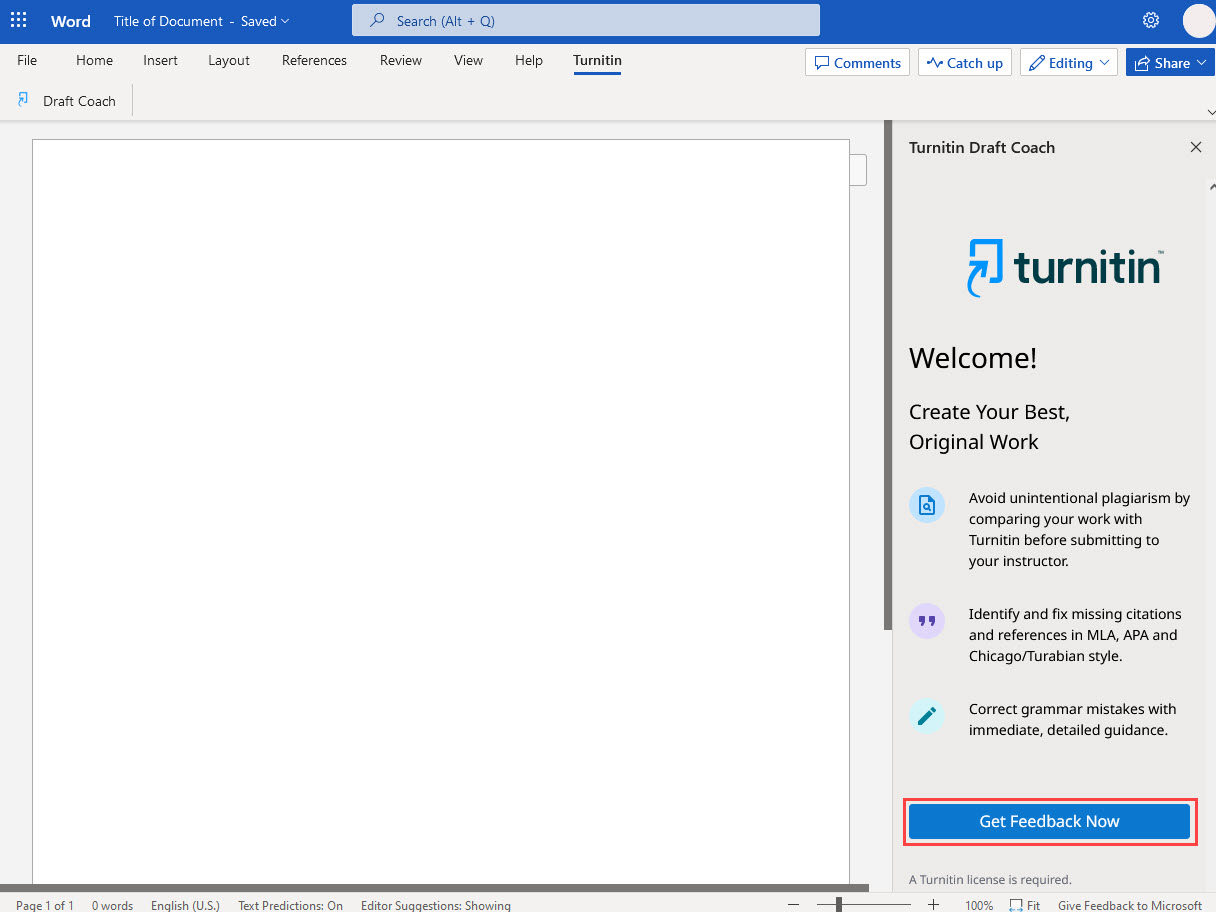Click the Get Feedback Now button
1216x912 pixels.
point(1049,821)
